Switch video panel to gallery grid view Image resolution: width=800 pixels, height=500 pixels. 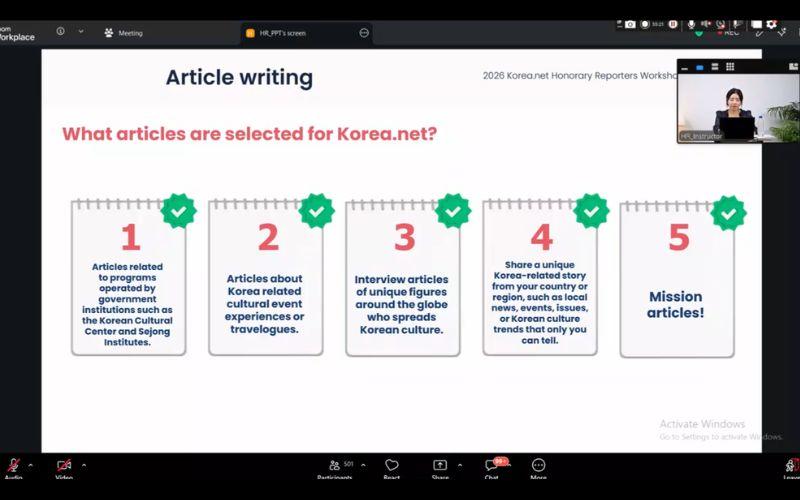tap(730, 67)
